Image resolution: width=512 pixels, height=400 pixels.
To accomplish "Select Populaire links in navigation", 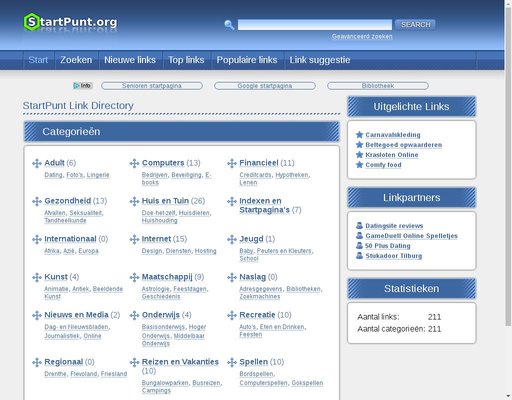I will point(247,60).
